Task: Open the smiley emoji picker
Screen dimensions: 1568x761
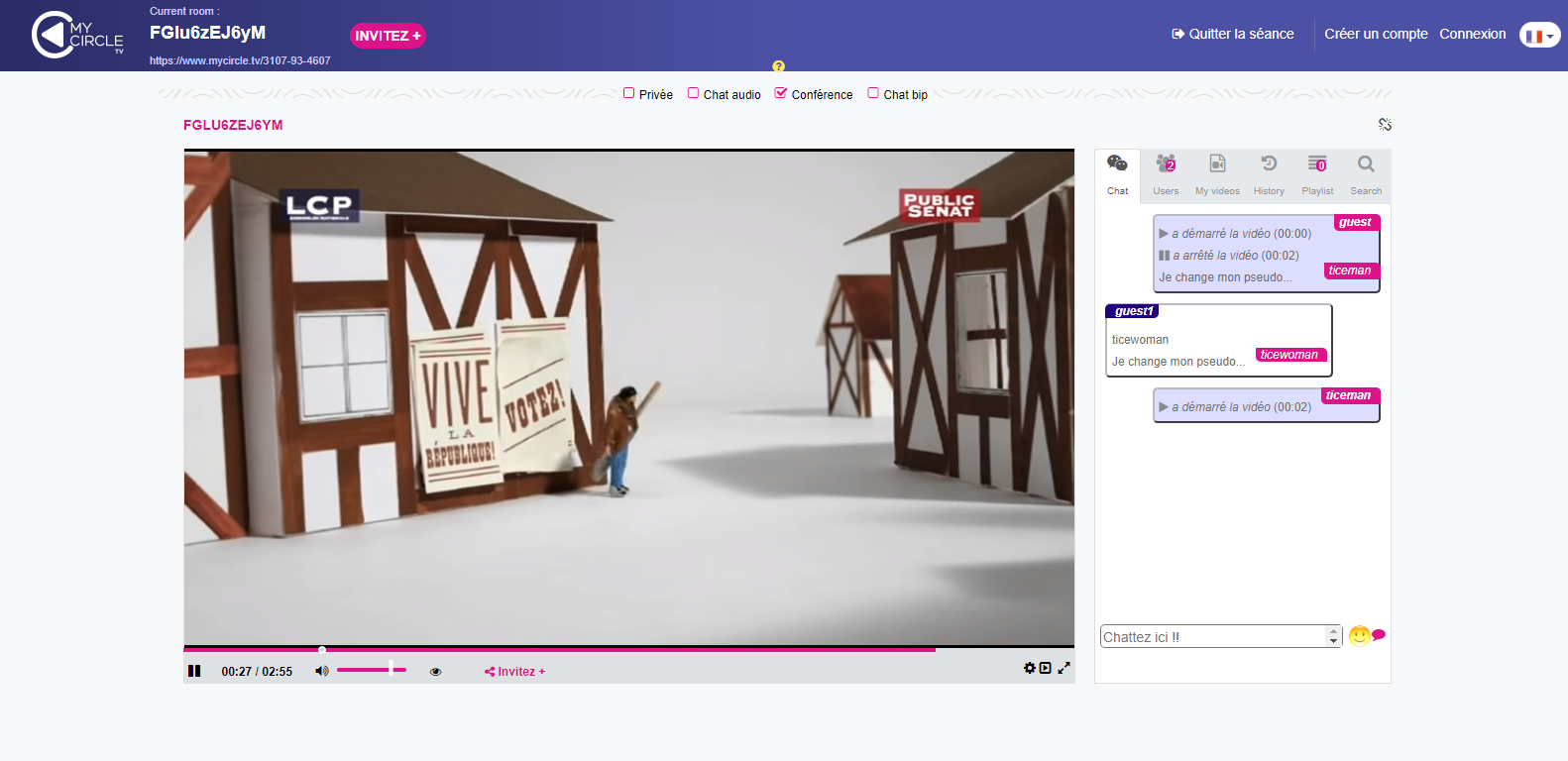Action: [1359, 635]
